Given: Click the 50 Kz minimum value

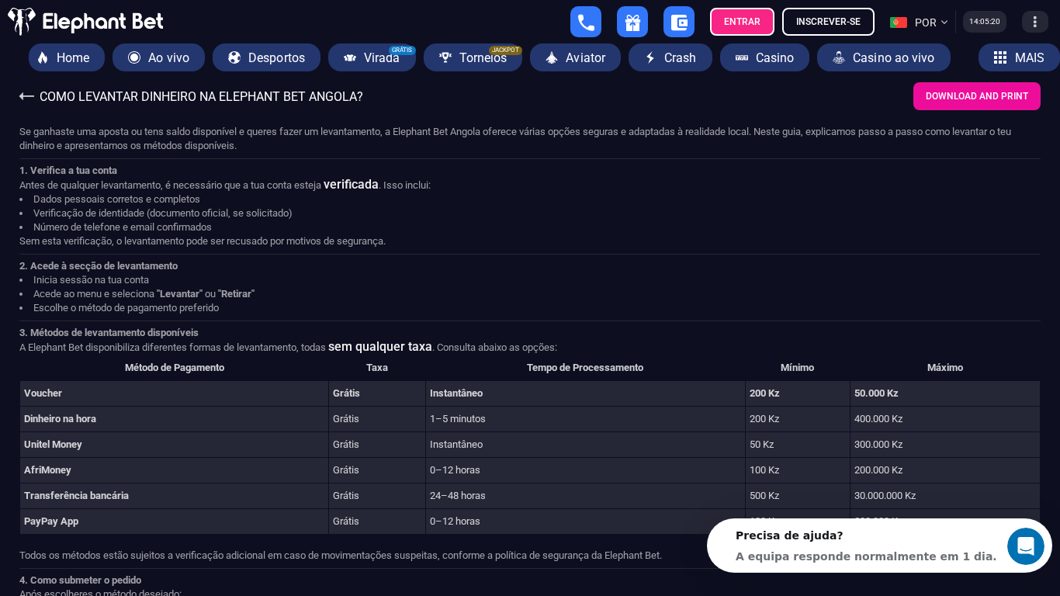Looking at the screenshot, I should pyautogui.click(x=762, y=445).
